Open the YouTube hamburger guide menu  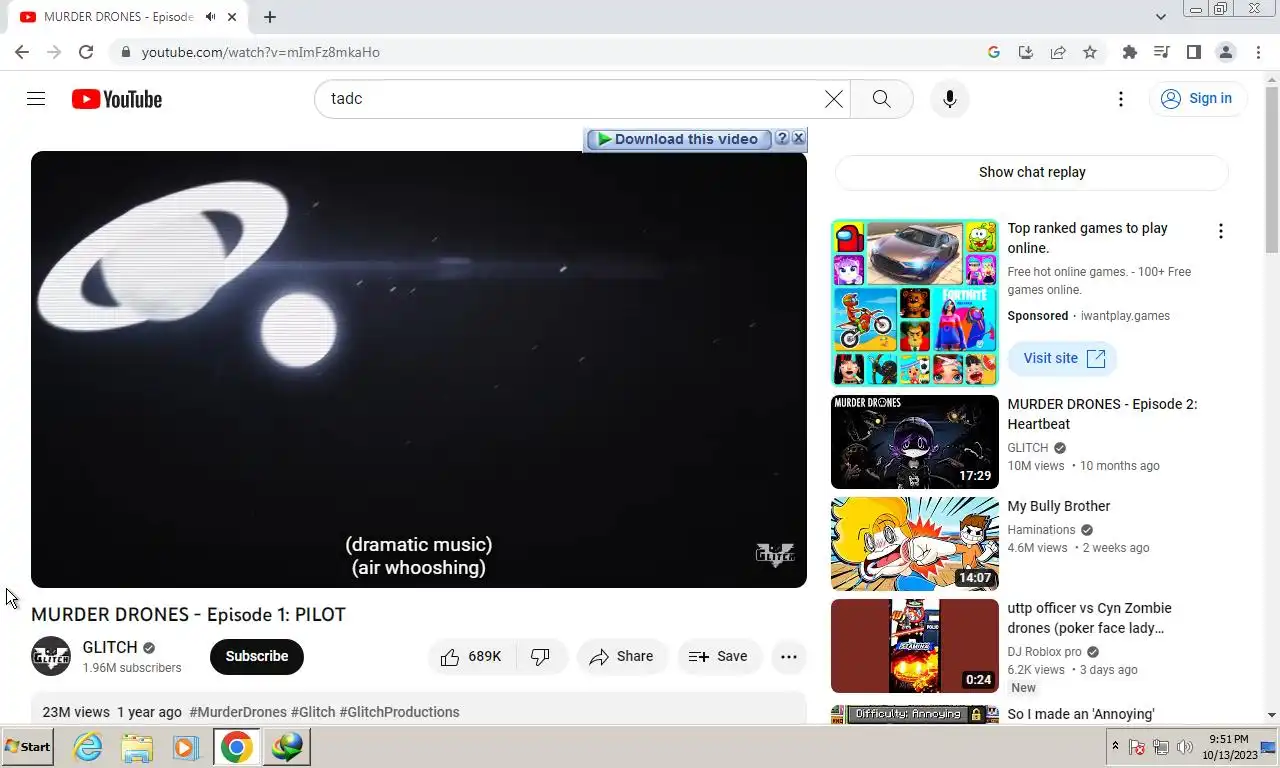[36, 98]
